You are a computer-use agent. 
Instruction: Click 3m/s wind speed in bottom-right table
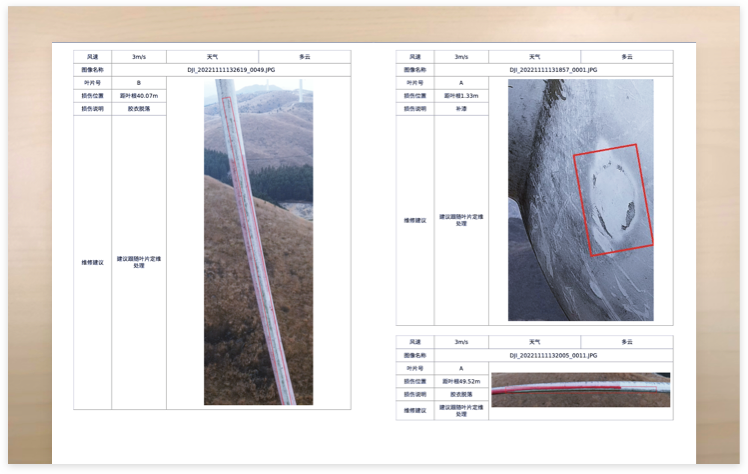click(461, 342)
